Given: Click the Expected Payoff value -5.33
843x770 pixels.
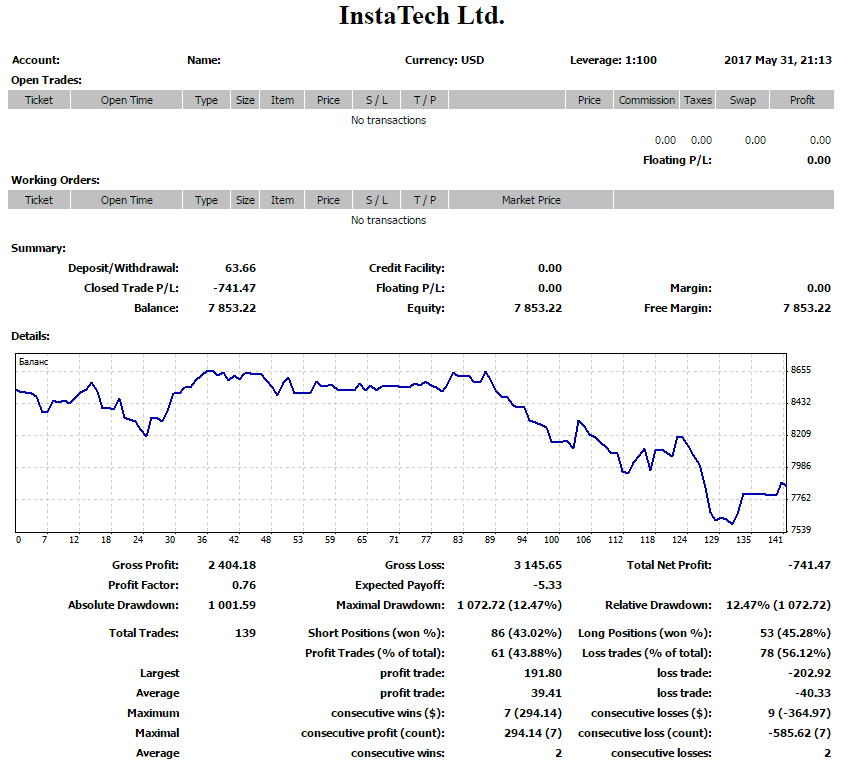Looking at the screenshot, I should coord(547,585).
